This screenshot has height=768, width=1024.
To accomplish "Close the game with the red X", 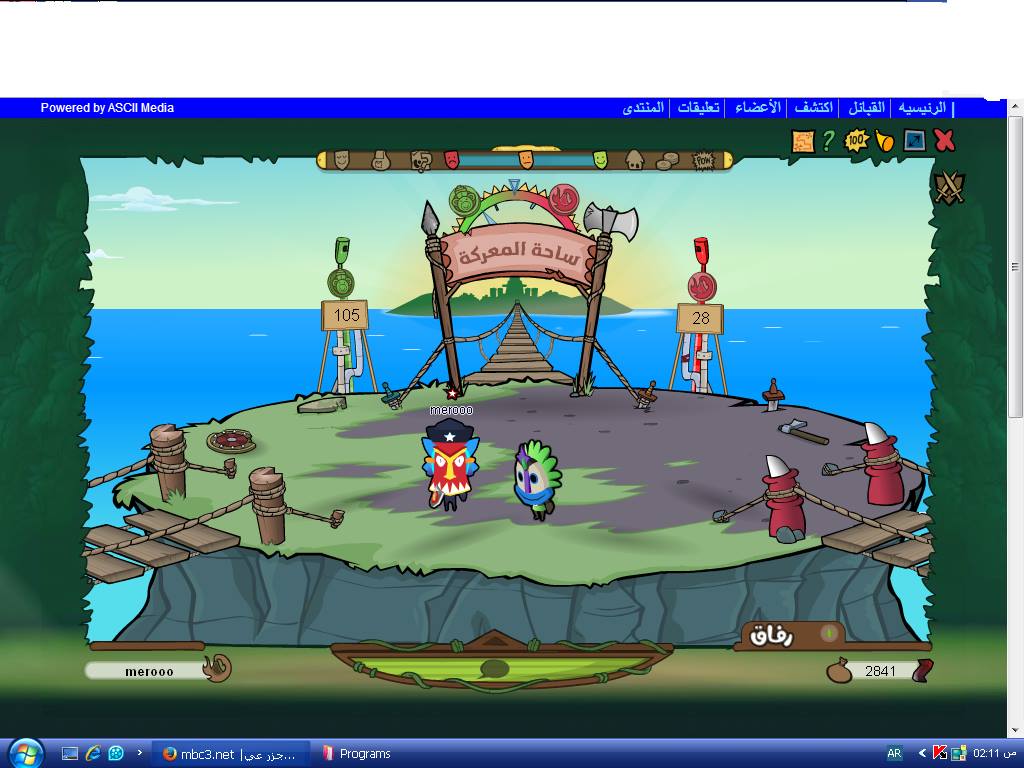I will (x=944, y=140).
